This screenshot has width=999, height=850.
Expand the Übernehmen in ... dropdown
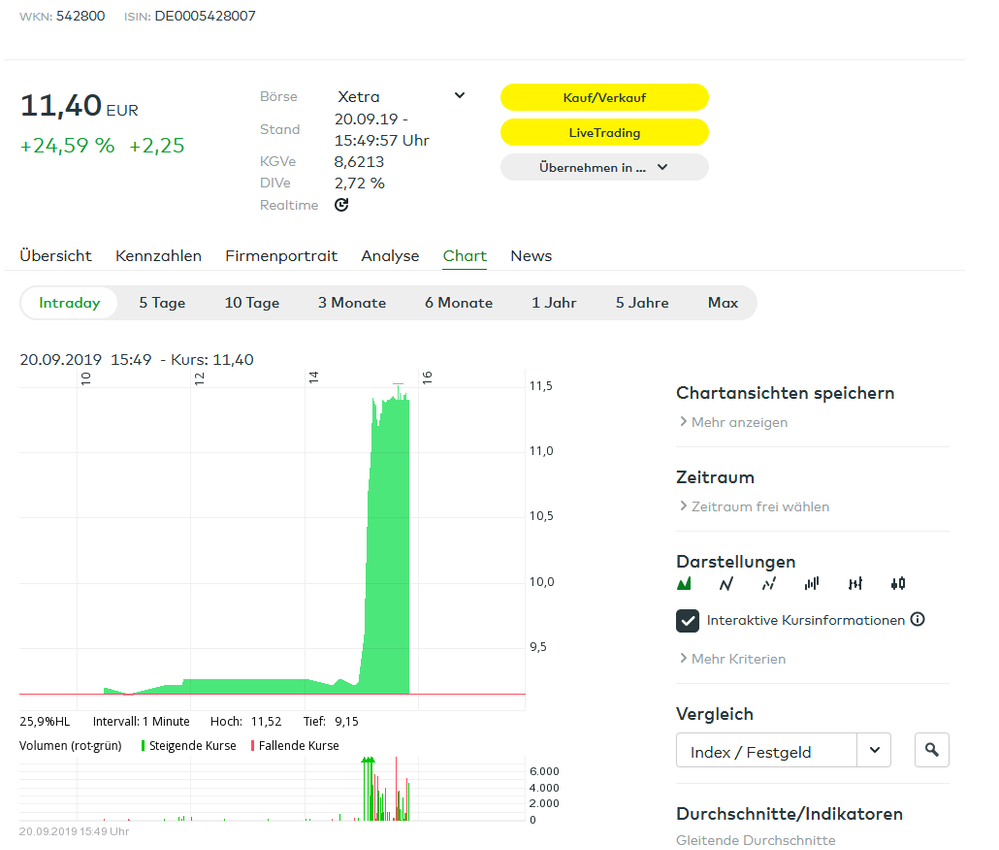[604, 167]
